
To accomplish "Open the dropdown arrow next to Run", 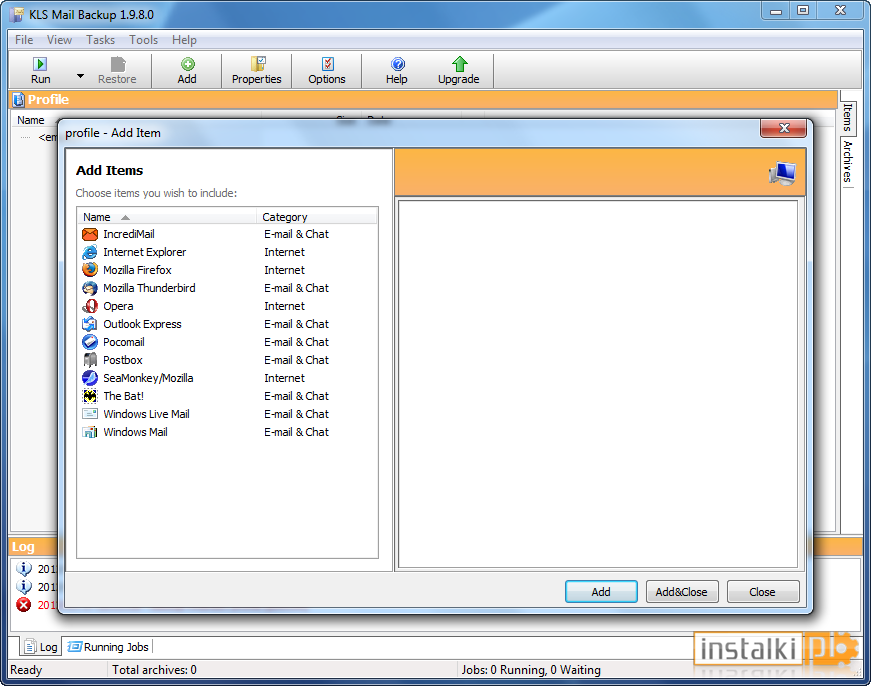I will click(x=81, y=76).
